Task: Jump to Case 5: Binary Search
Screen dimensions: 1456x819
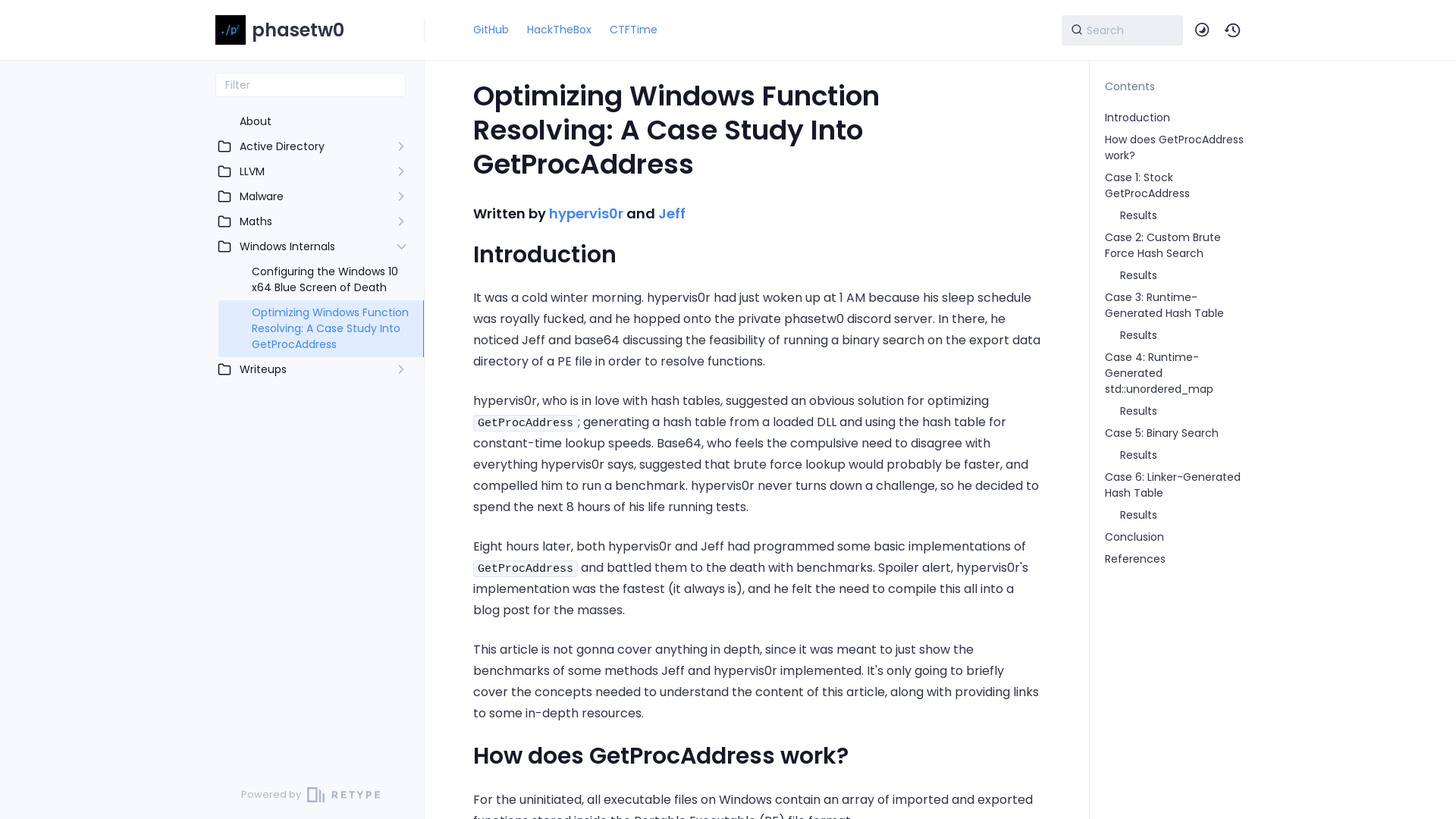Action: coord(1162,433)
